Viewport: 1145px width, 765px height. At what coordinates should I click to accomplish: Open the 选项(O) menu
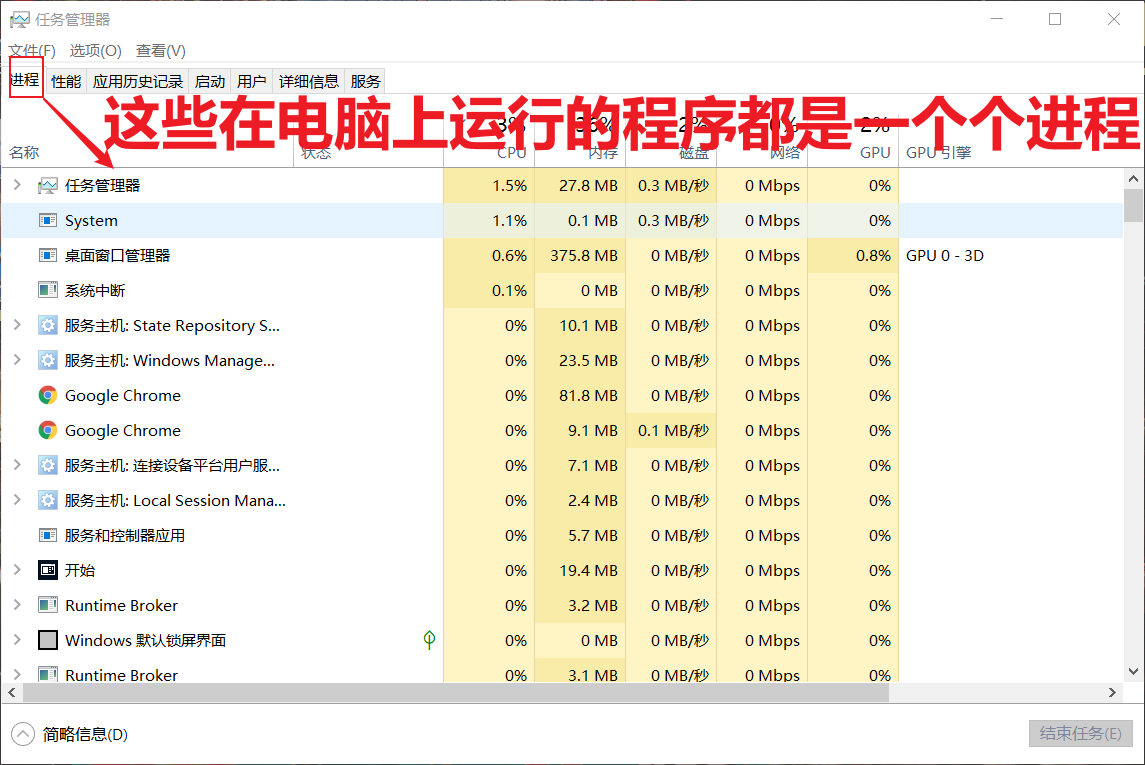pyautogui.click(x=96, y=50)
